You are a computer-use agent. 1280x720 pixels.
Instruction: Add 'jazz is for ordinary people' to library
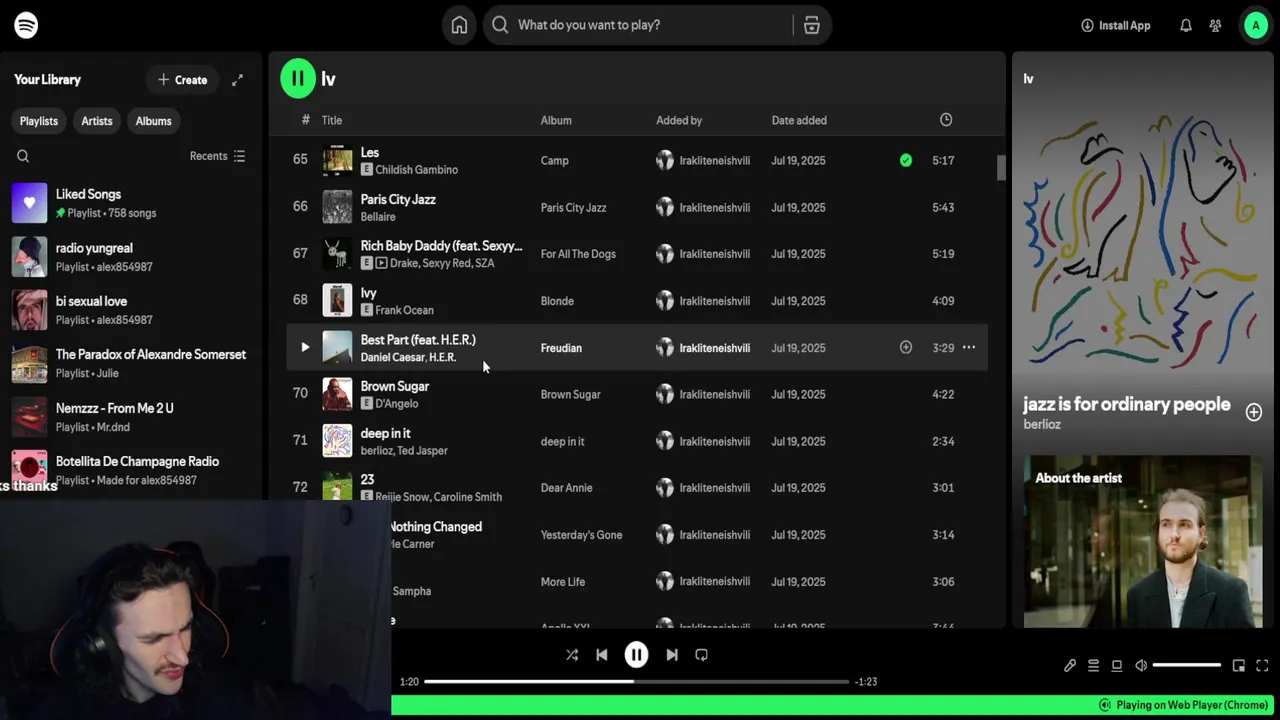pos(1253,412)
